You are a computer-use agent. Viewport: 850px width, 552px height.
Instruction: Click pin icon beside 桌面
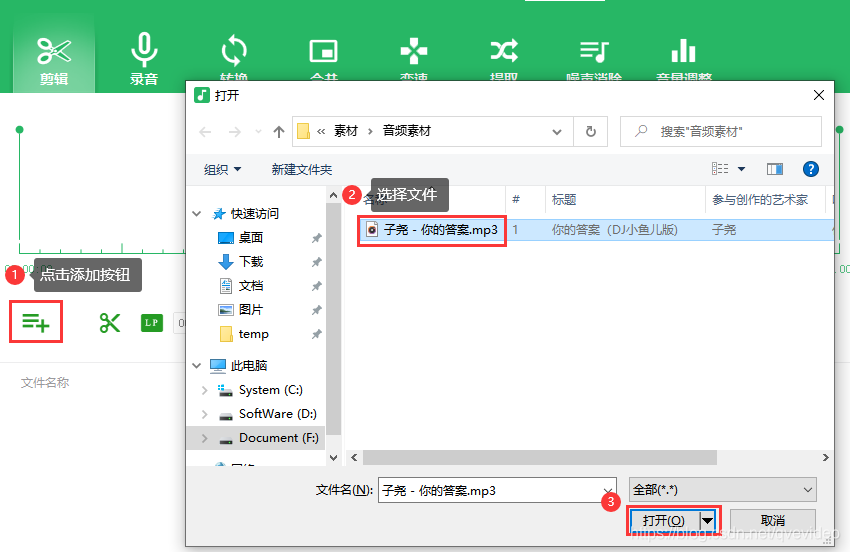click(317, 238)
